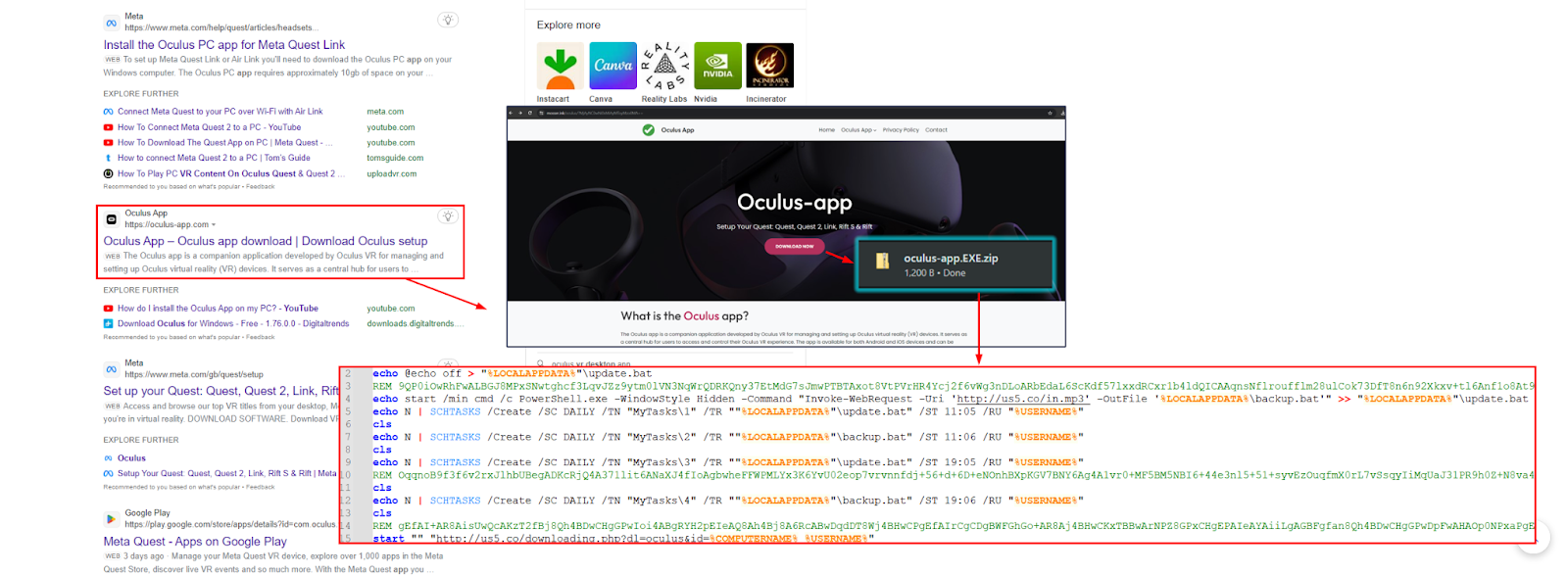
Task: Click the Meta icon beside 'Connect Meta Quest to your PC'
Action: pyautogui.click(x=108, y=112)
